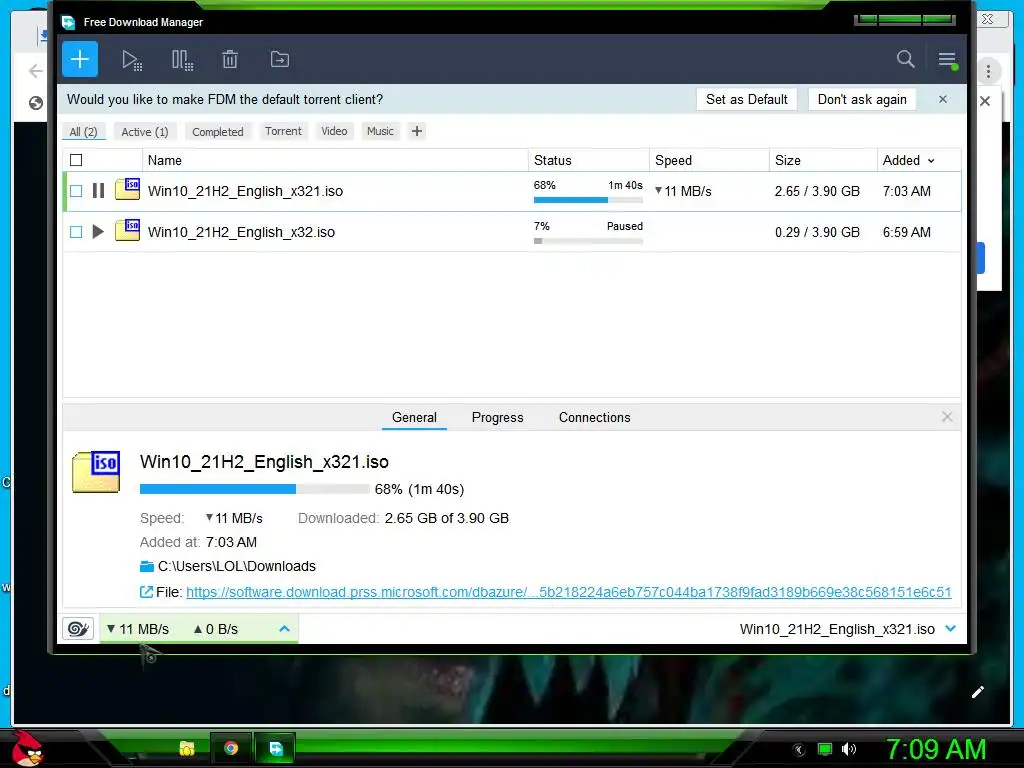
Task: Check the Win10_21H2_English_x32.iso row checkbox
Action: point(76,232)
